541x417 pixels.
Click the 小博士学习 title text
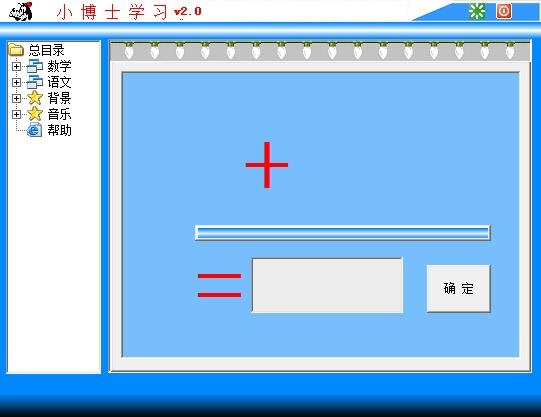click(112, 12)
